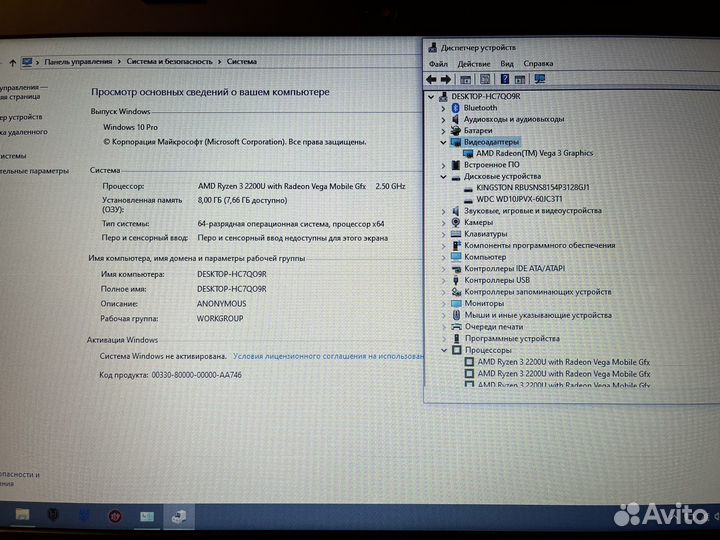This screenshot has height=540, width=720.
Task: Click the ANONYMOUS description value
Action: pos(221,304)
